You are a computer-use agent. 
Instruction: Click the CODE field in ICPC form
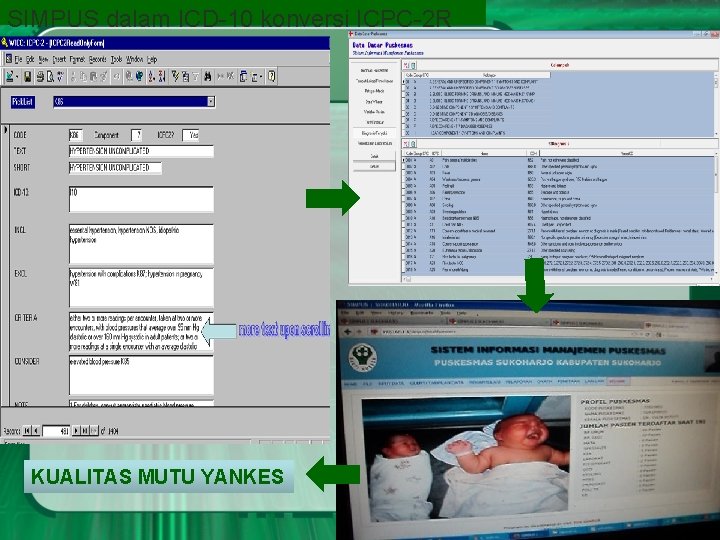(x=76, y=135)
